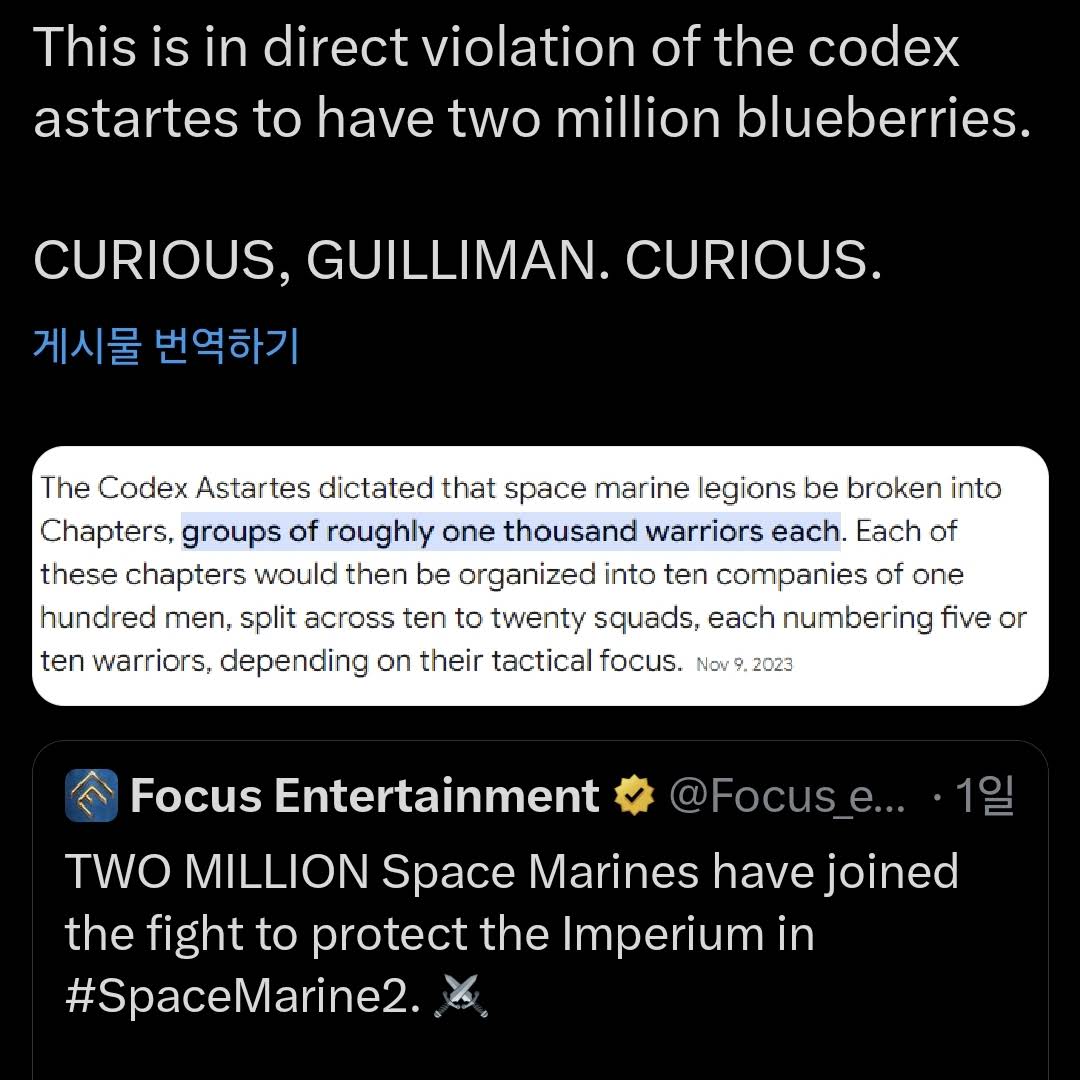
Task: Click the 'Nov 9, 2023' date in image
Action: (x=745, y=664)
